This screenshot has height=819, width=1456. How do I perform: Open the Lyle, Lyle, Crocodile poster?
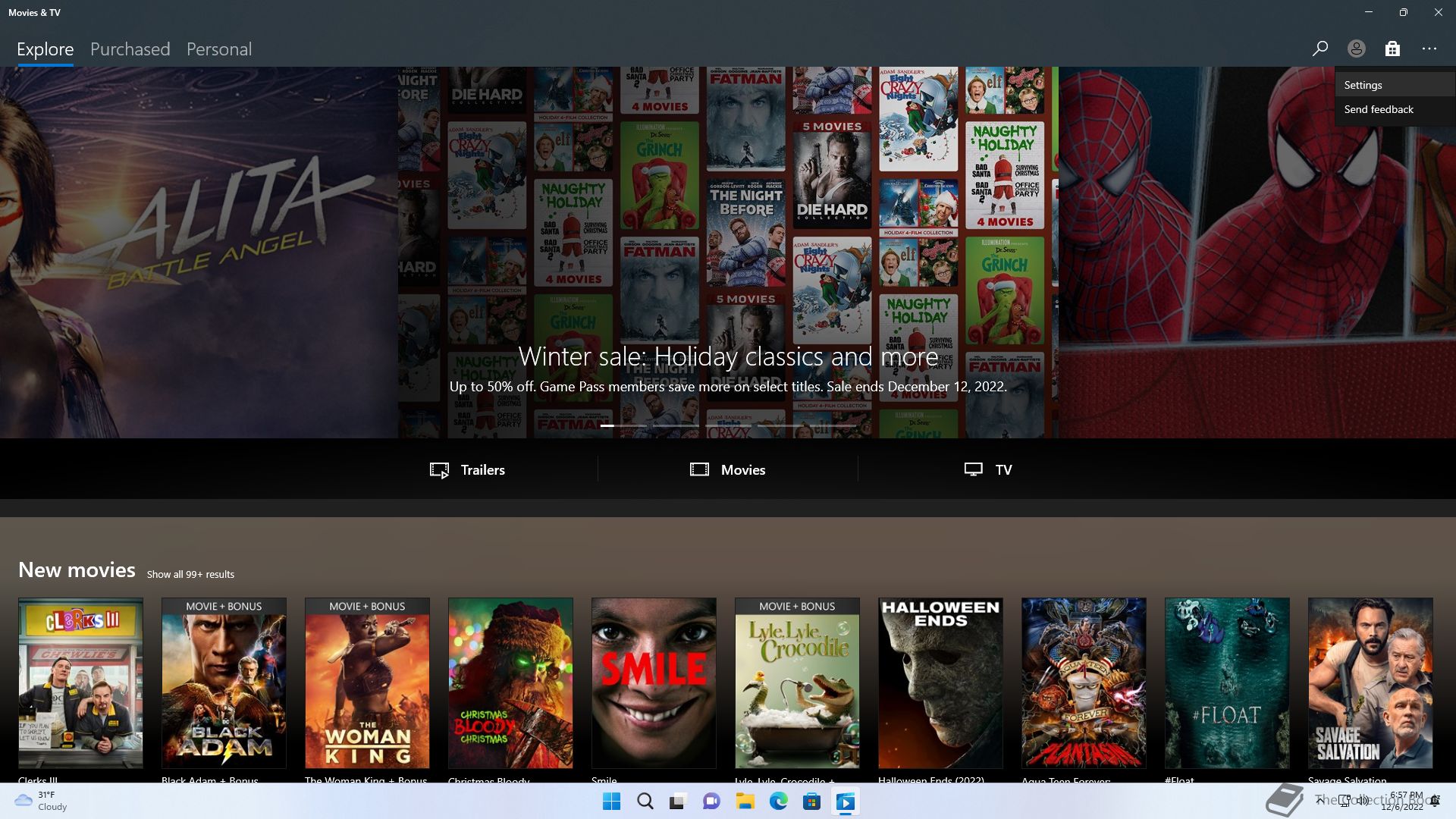tap(797, 683)
